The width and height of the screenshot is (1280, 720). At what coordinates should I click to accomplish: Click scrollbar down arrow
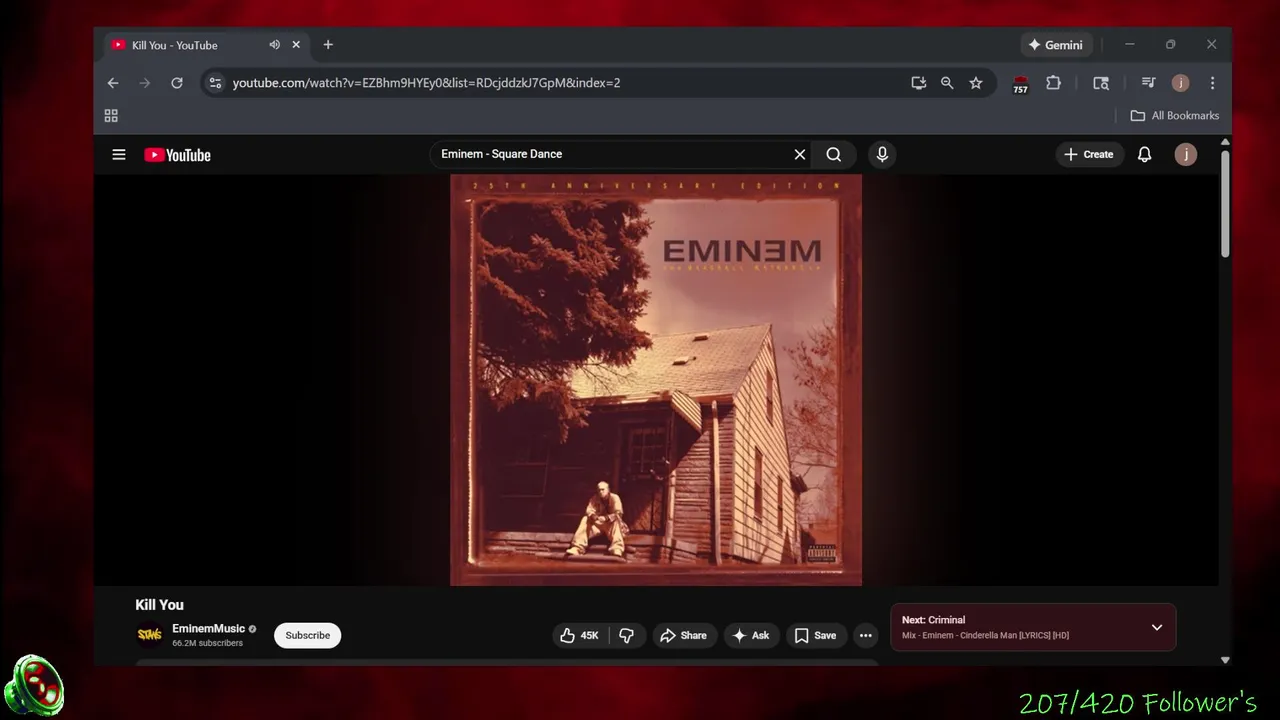coord(1225,660)
